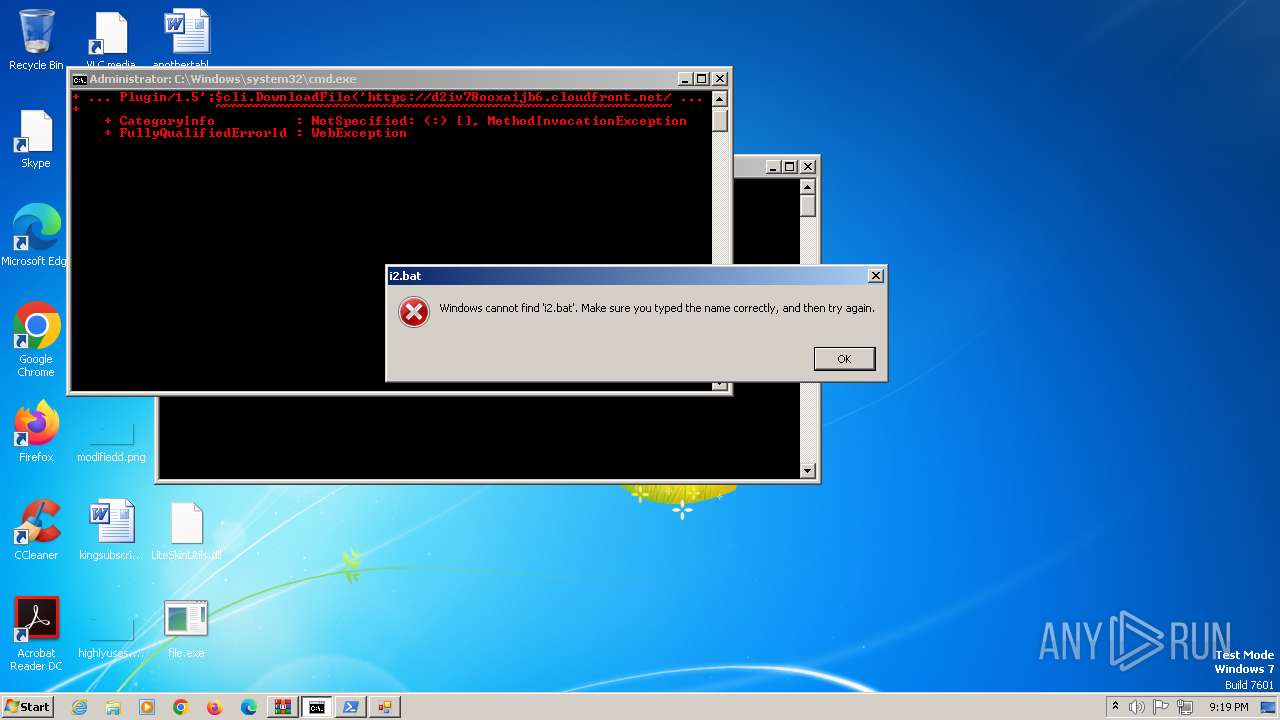Open the VLC media player shortcut

110,40
